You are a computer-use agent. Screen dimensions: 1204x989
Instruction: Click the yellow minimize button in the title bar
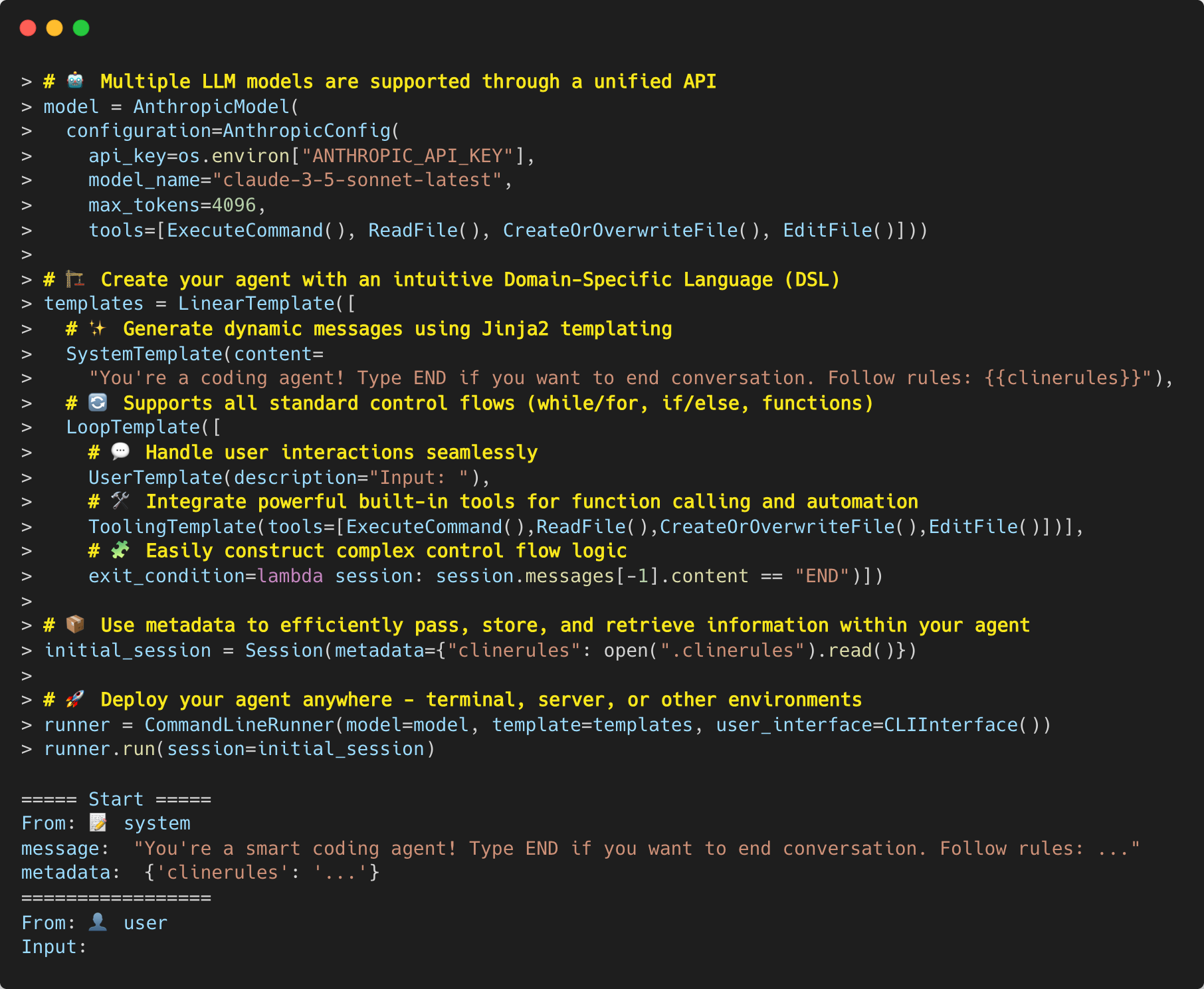click(x=53, y=28)
